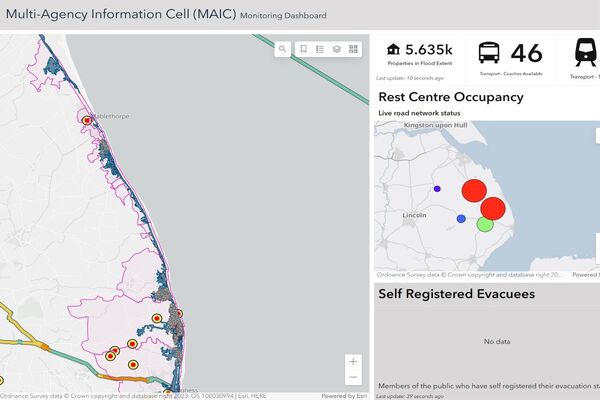The image size is (600, 400).
Task: Select the rest centre marker near Mablethorpe
Action: click(x=87, y=120)
